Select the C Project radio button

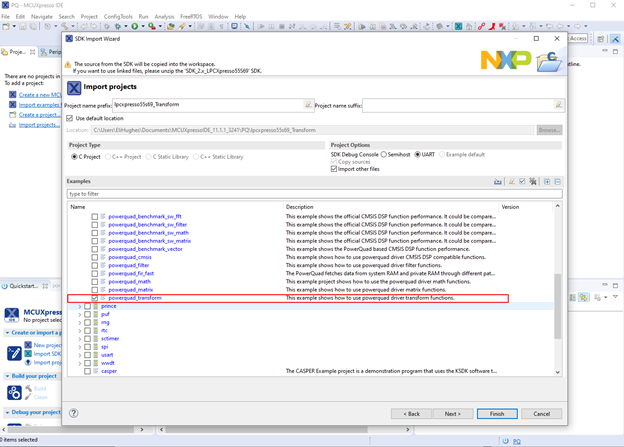tap(74, 157)
